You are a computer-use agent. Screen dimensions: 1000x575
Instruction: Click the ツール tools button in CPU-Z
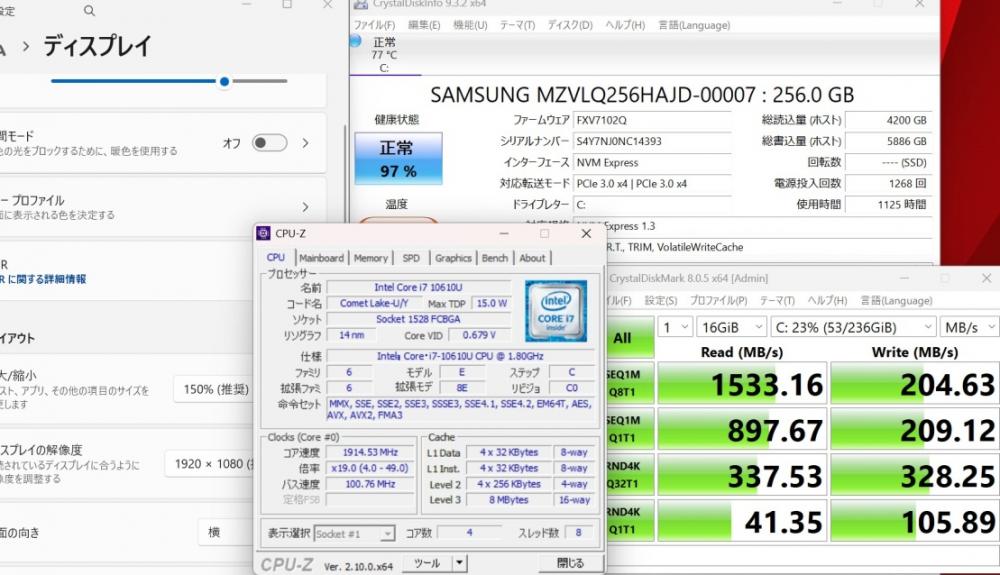tap(427, 563)
